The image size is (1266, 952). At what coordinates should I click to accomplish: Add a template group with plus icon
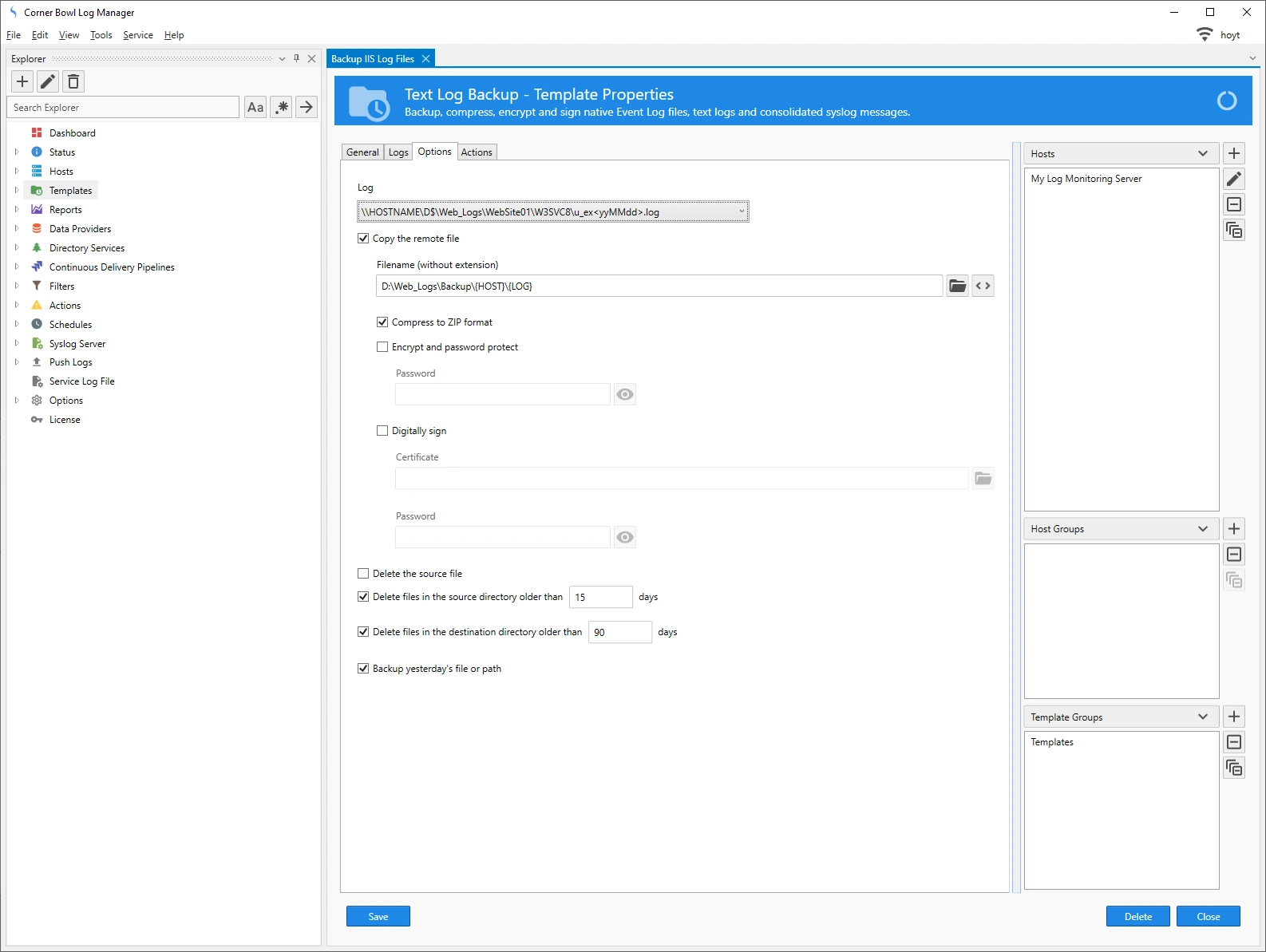pos(1234,717)
